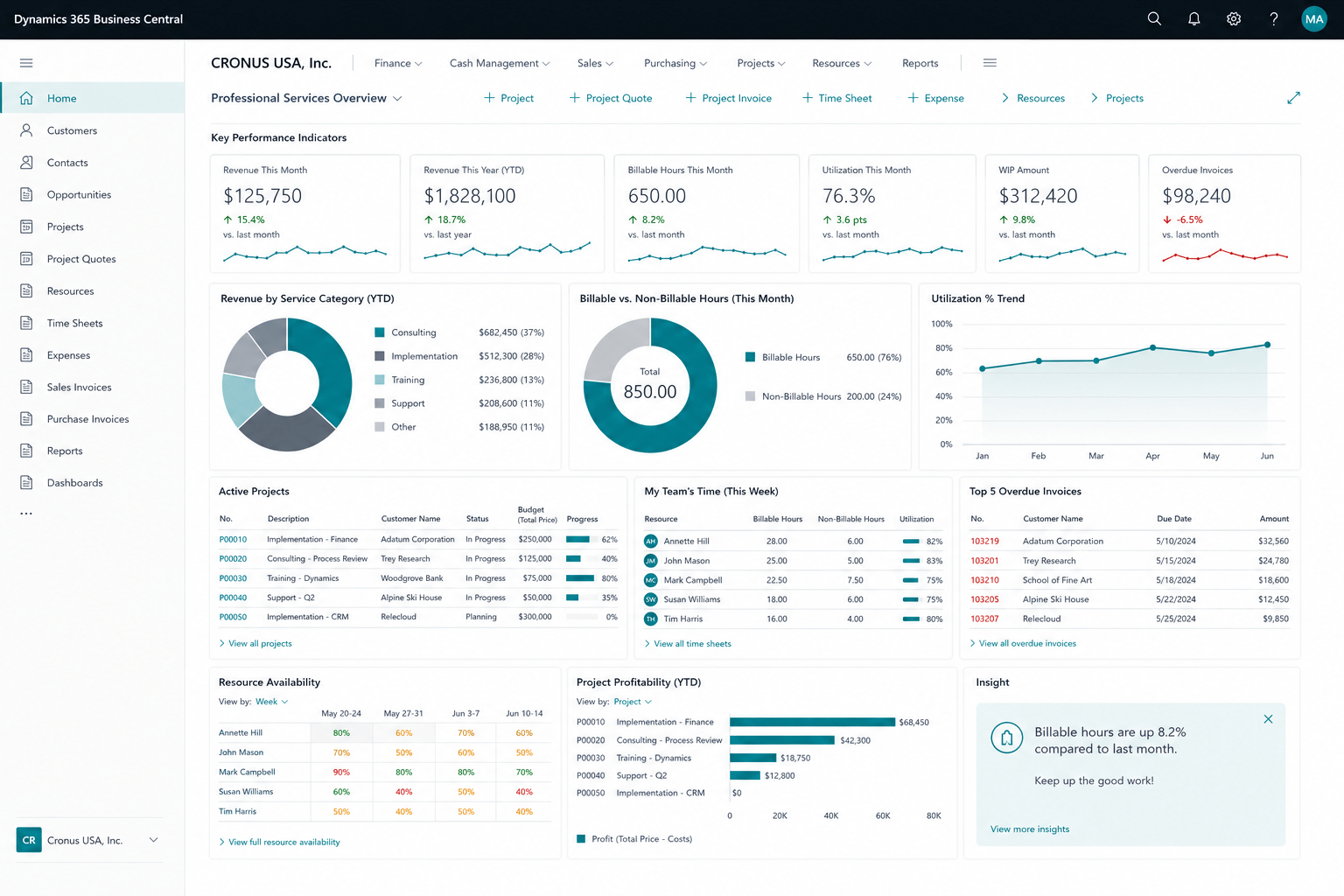Create a new Project Invoice
The width and height of the screenshot is (1344, 896).
click(x=728, y=98)
